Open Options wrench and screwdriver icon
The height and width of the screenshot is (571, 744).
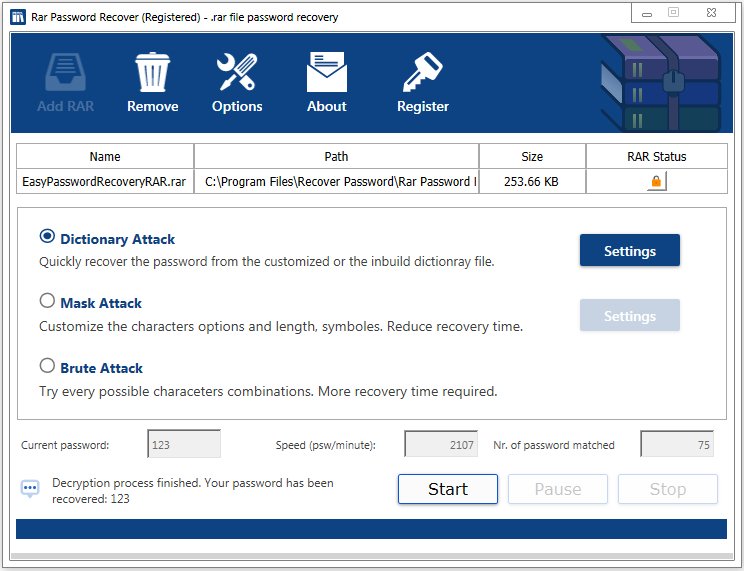(x=237, y=72)
